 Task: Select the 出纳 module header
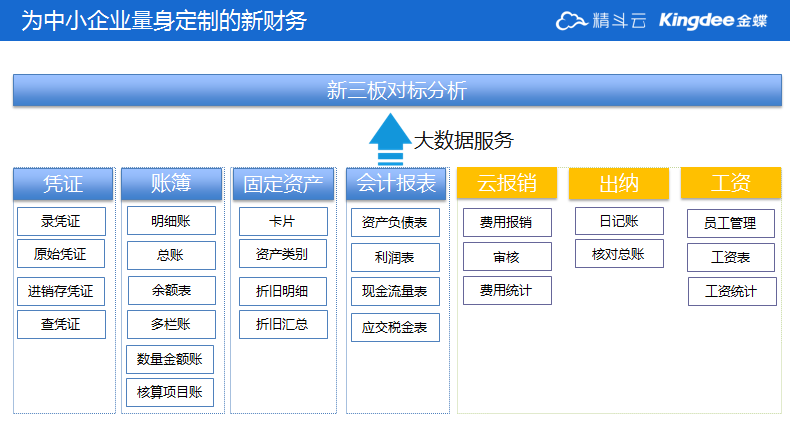pos(619,183)
